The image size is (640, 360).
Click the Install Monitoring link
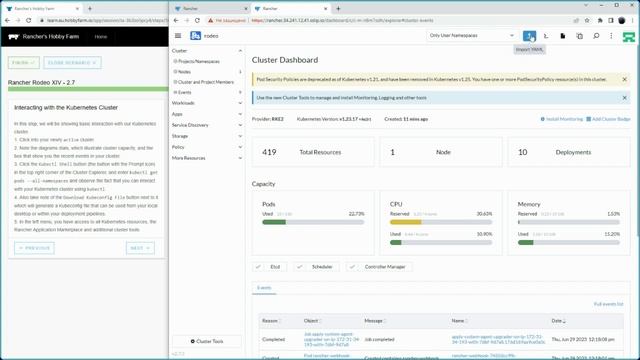click(562, 119)
